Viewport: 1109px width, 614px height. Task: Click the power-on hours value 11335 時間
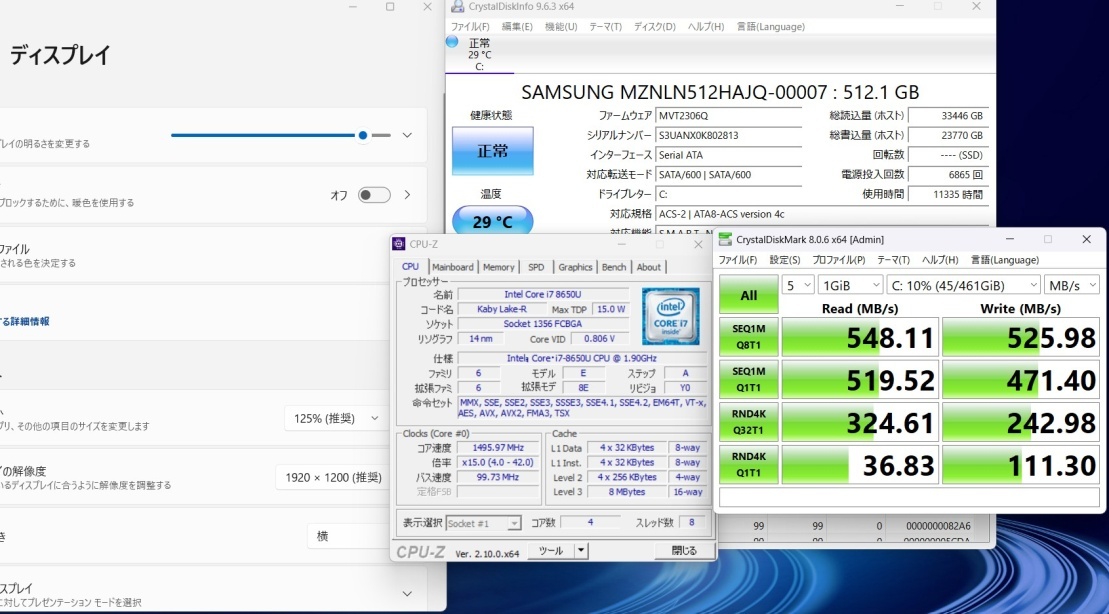tap(948, 195)
